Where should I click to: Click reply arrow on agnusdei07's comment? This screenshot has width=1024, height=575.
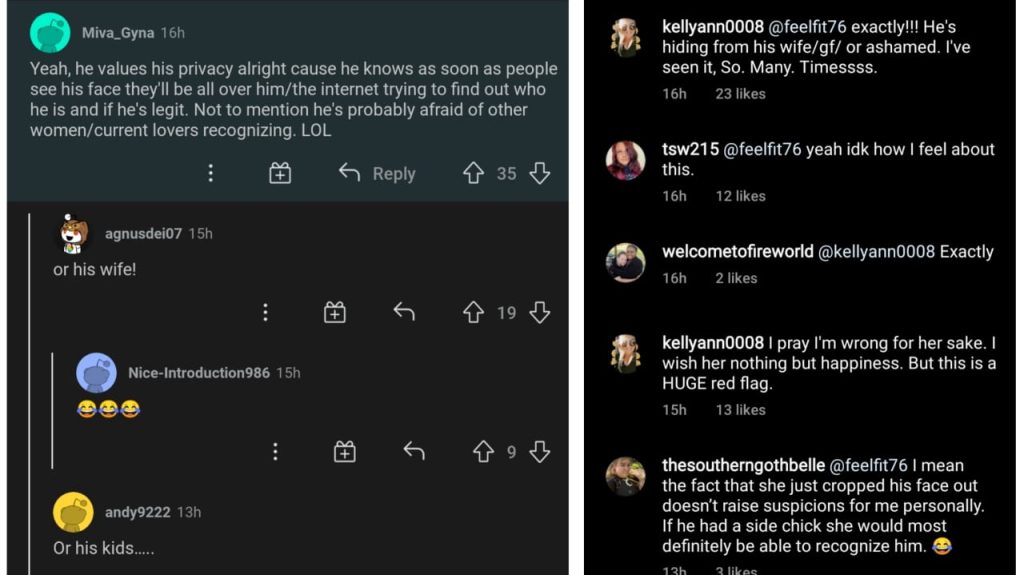[404, 313]
